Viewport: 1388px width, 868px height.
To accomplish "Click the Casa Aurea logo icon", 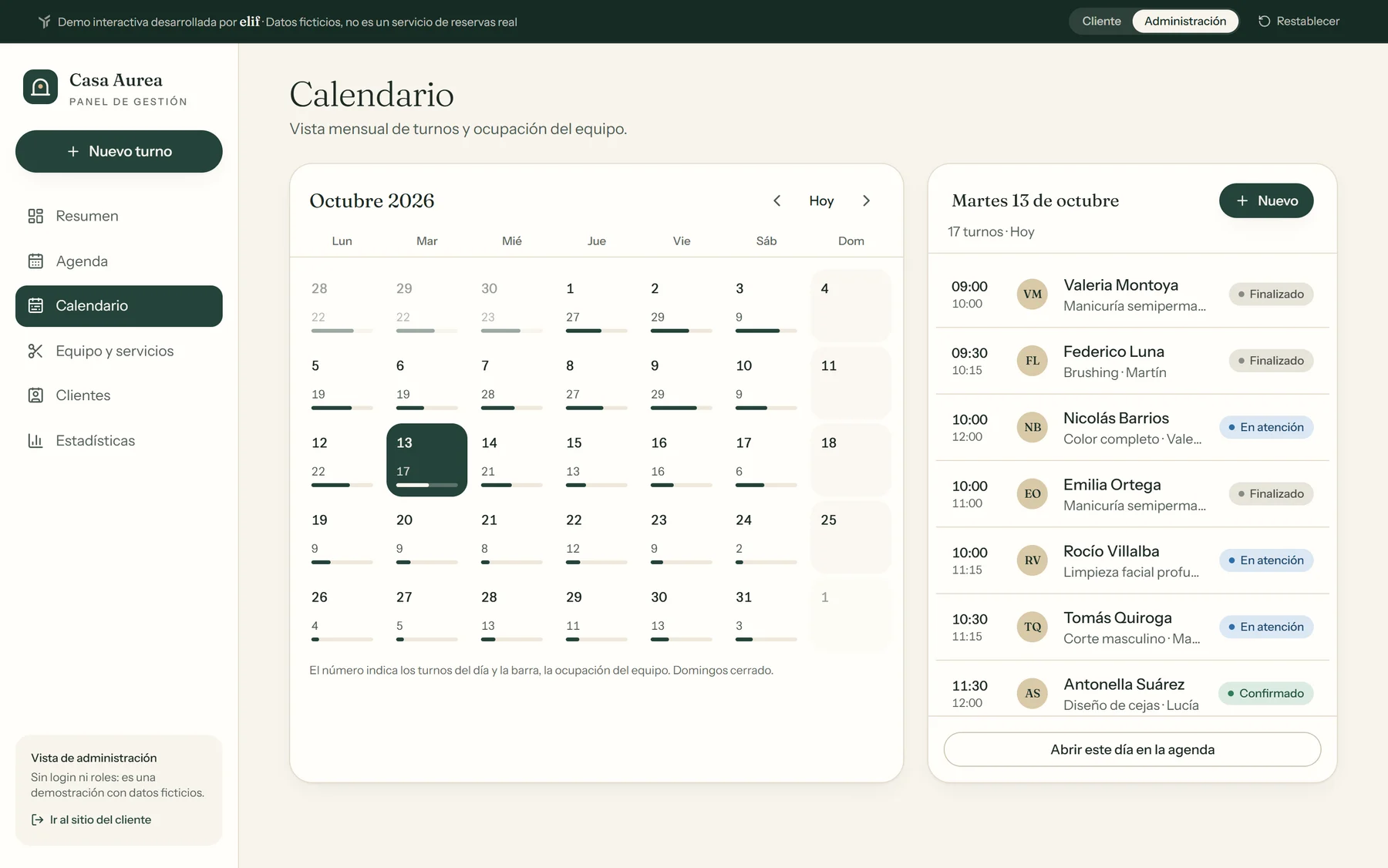I will click(40, 87).
